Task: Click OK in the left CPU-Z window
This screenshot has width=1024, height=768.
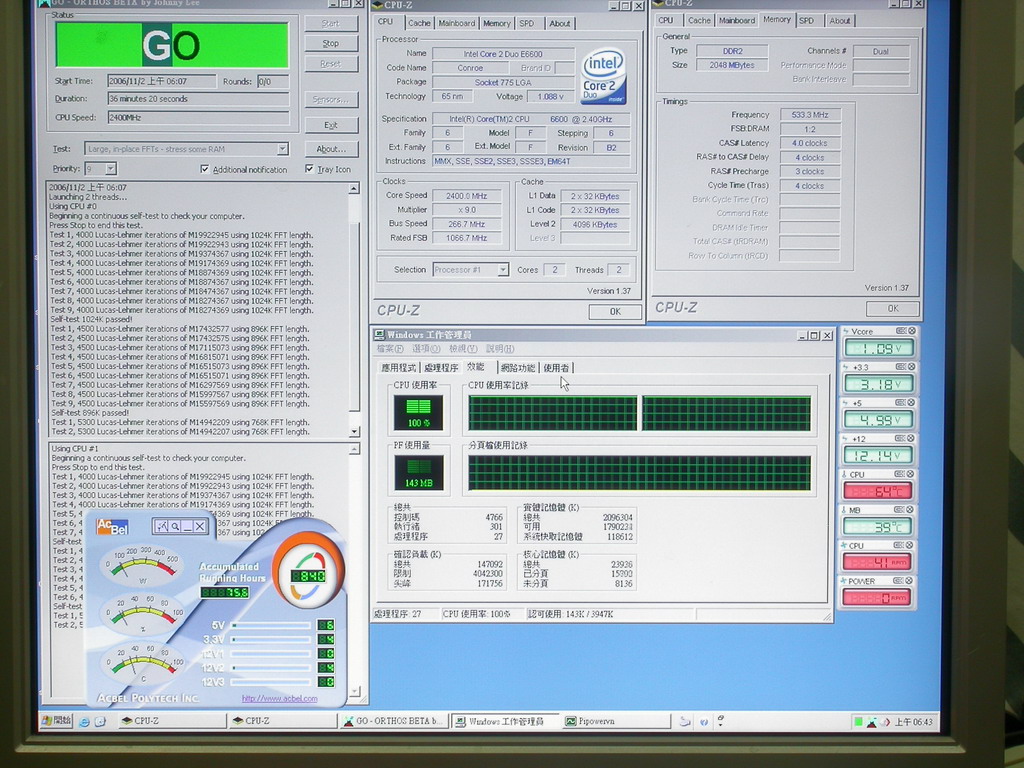Action: [615, 312]
